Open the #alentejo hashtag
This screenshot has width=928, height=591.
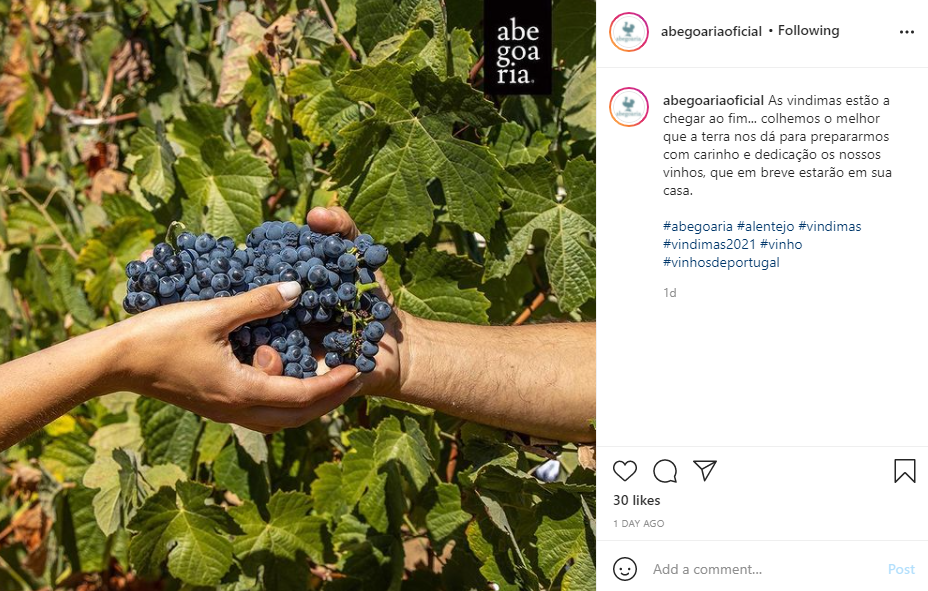765,226
